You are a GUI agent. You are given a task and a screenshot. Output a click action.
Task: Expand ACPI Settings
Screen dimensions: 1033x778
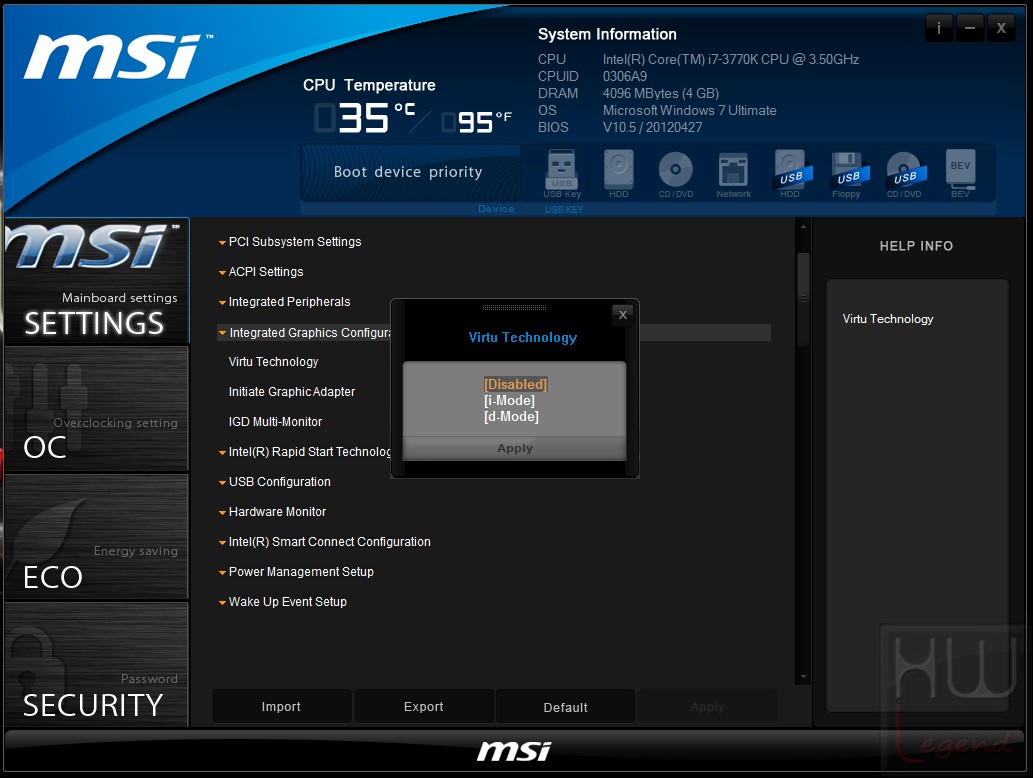(x=261, y=271)
